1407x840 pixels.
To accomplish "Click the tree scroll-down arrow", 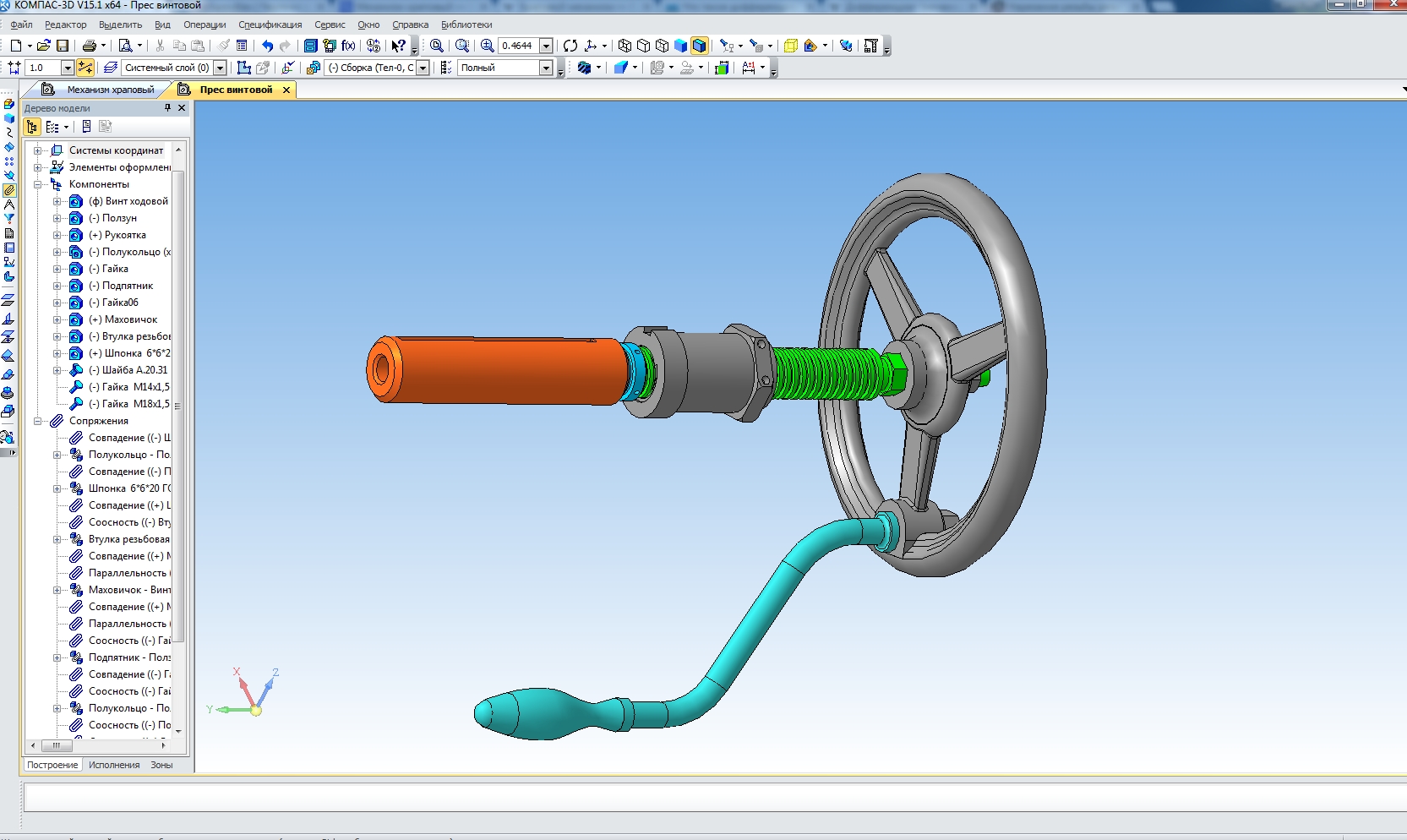I will point(178,730).
